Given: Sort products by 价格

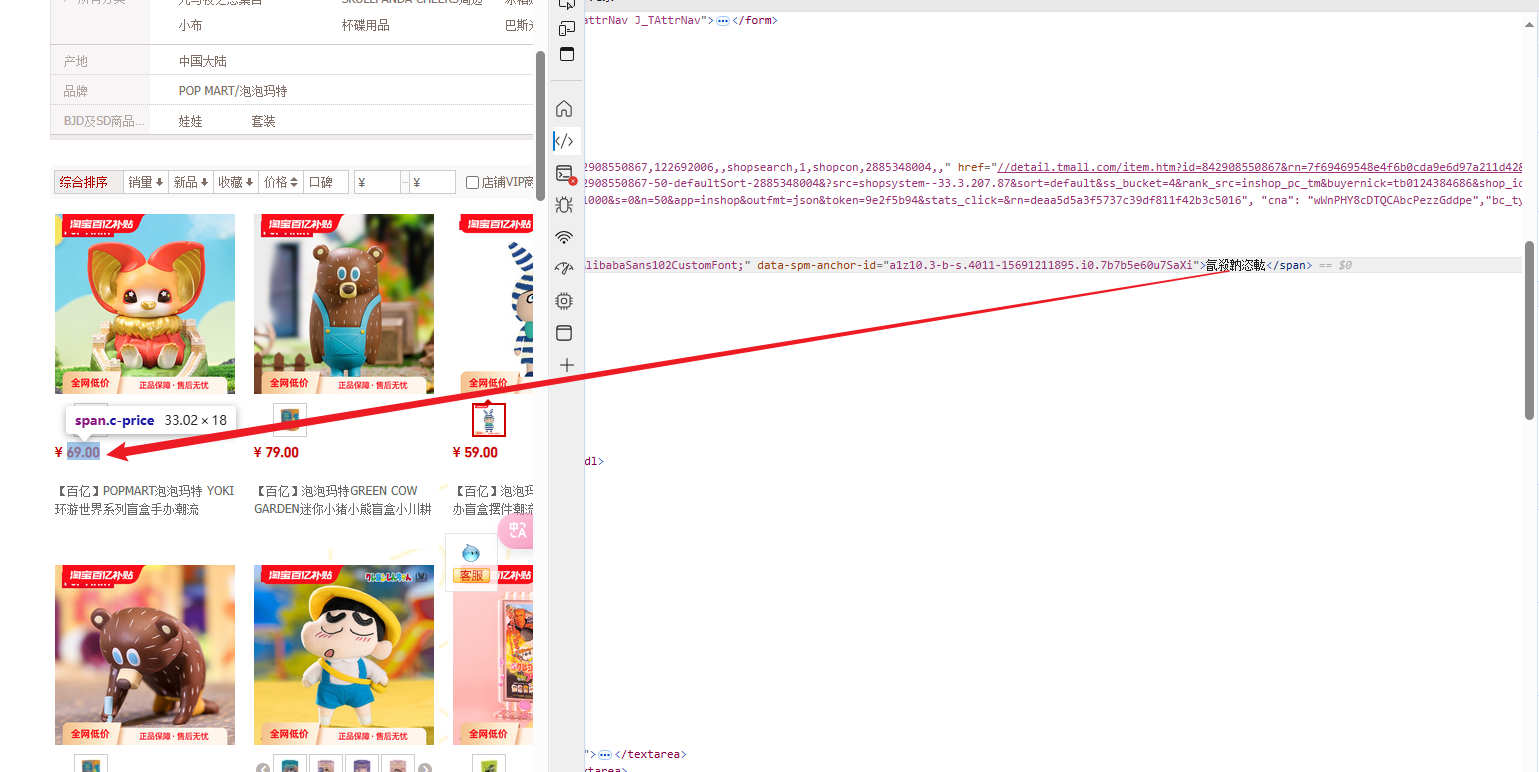Looking at the screenshot, I should click(281, 182).
